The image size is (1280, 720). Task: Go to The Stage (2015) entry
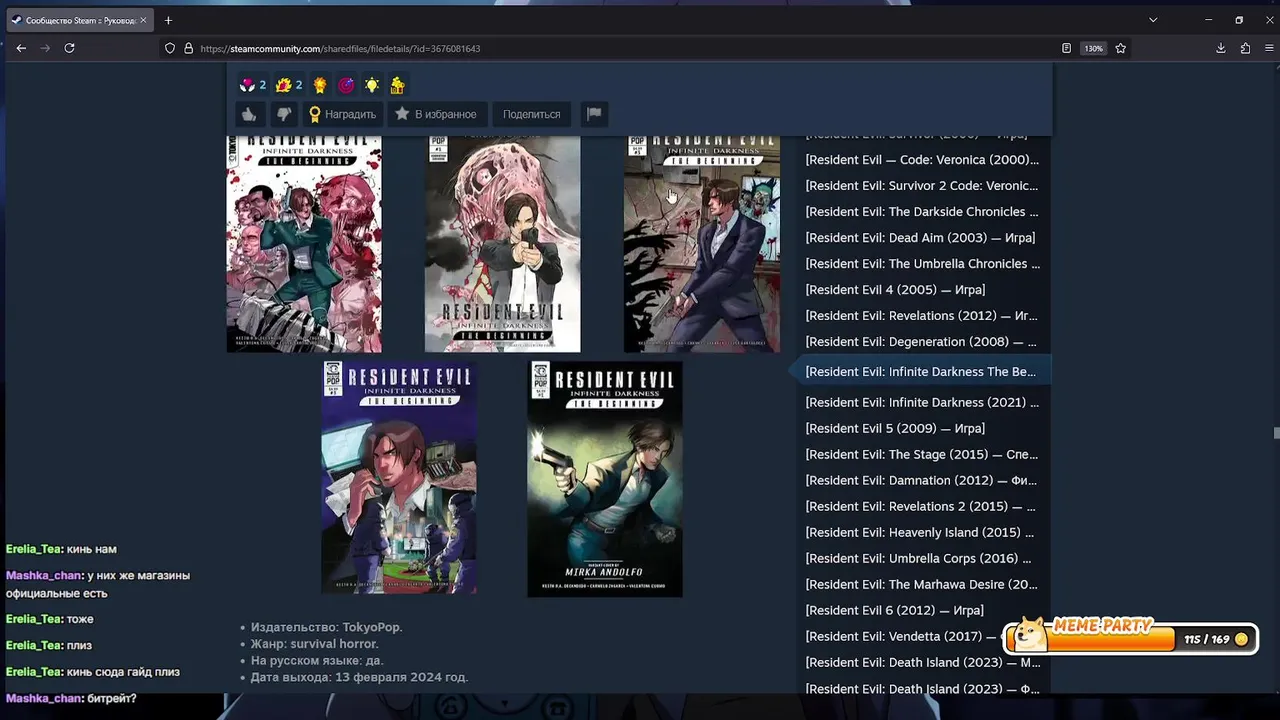click(x=921, y=454)
